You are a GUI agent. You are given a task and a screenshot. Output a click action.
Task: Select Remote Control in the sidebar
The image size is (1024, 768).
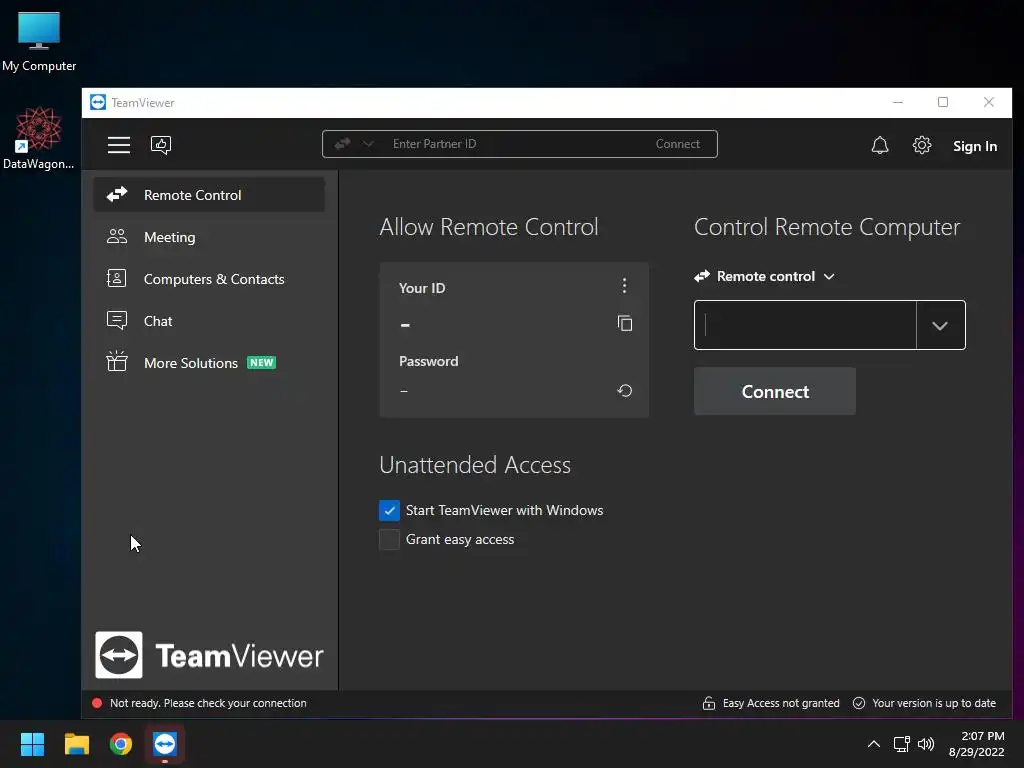pos(209,195)
